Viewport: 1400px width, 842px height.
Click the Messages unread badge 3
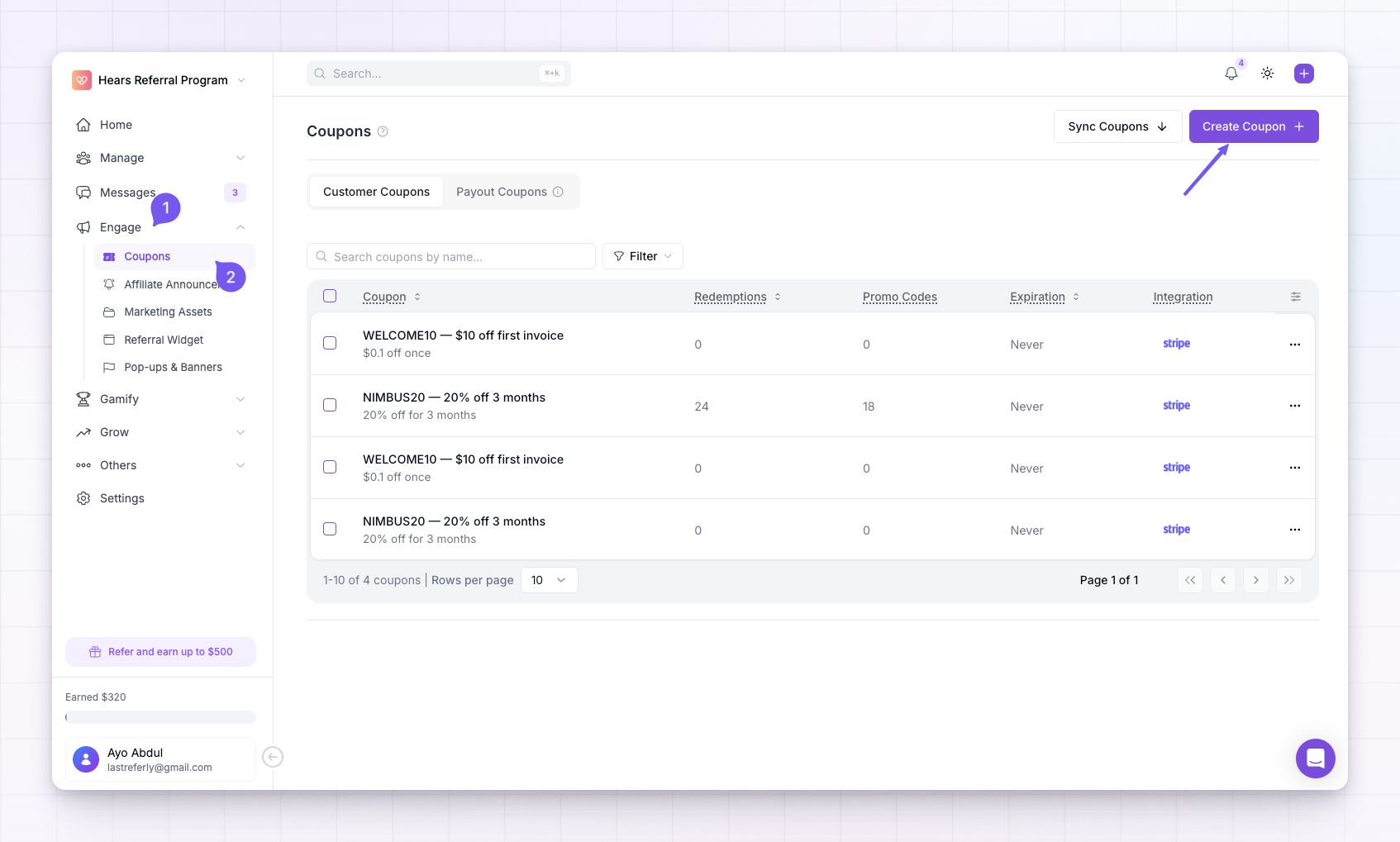coord(235,193)
